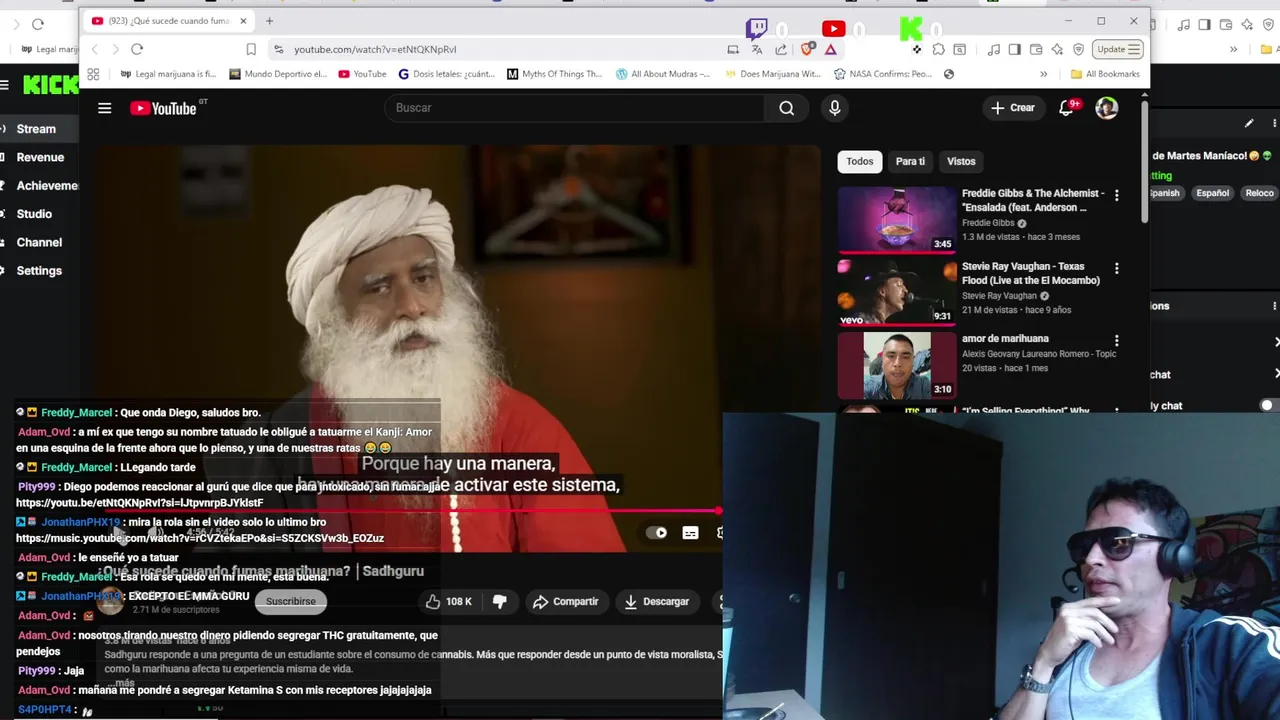Screen dimensions: 1280x720
Task: Open All Bookmarks folder
Action: [1104, 74]
